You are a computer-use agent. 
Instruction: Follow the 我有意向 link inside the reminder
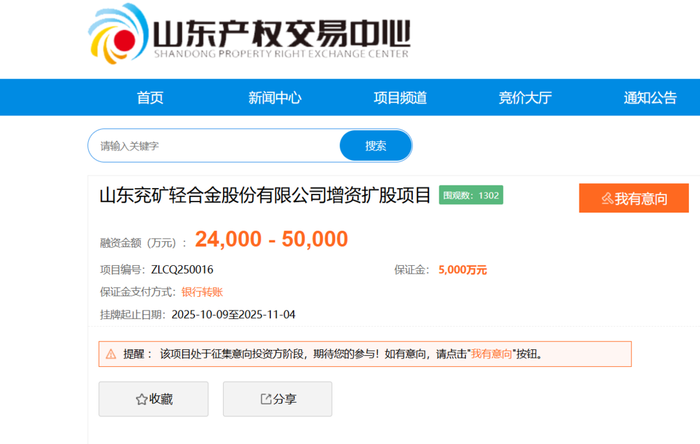pyautogui.click(x=491, y=354)
